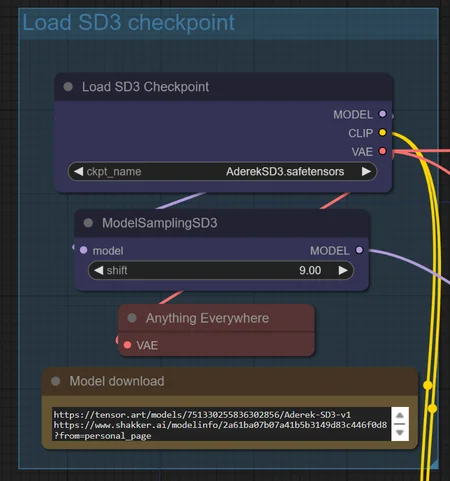Click the yellow CLIP output socket
450x481 pixels.
(382, 133)
